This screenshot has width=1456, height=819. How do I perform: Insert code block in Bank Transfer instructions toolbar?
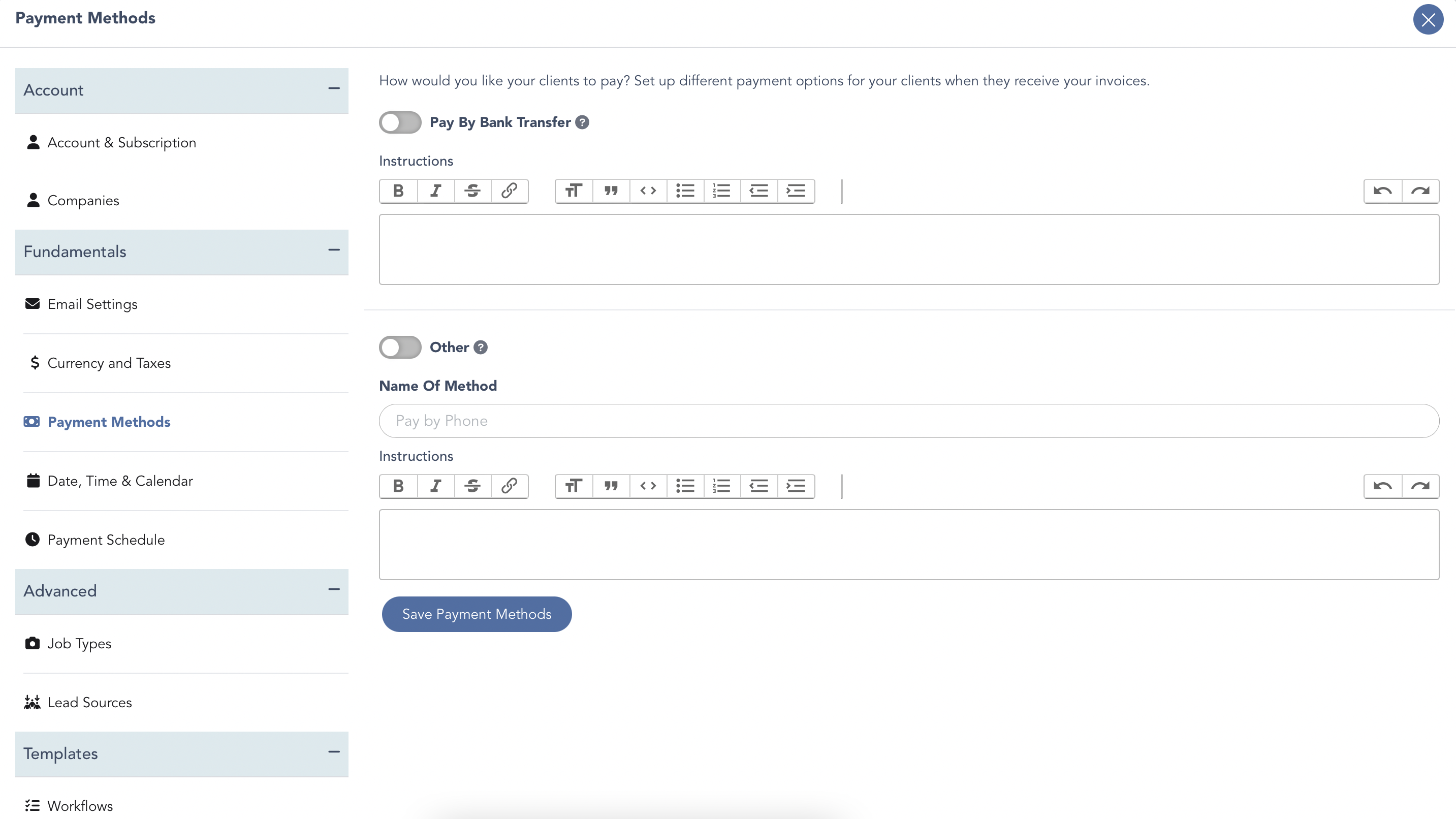click(x=648, y=191)
